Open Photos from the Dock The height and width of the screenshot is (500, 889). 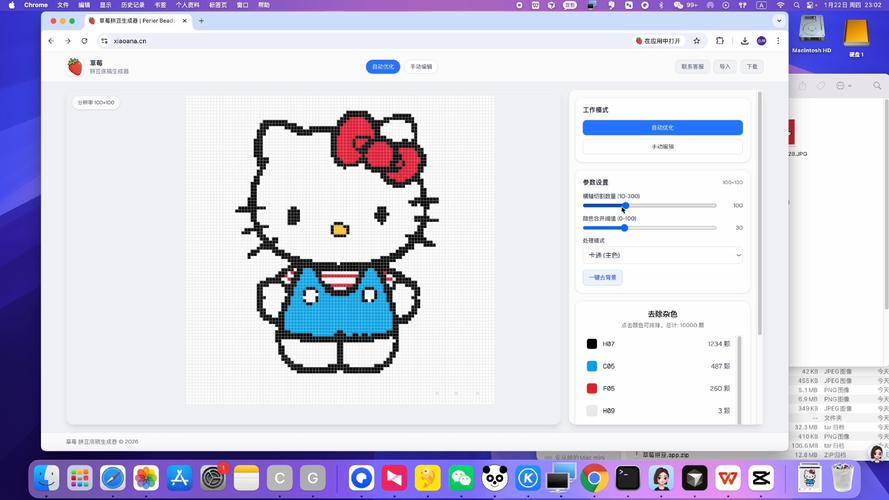tap(146, 478)
